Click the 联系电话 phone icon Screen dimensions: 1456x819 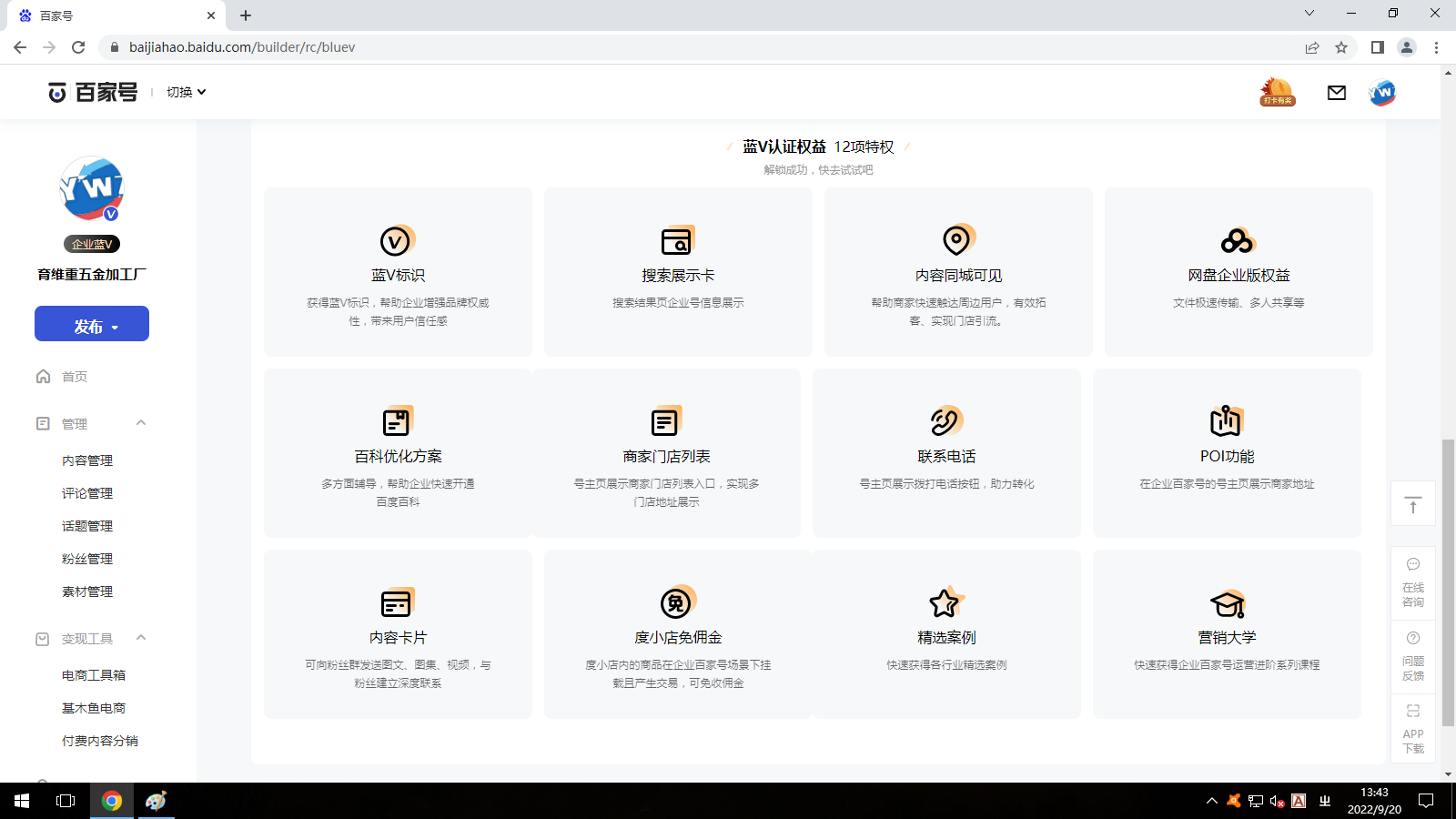945,421
